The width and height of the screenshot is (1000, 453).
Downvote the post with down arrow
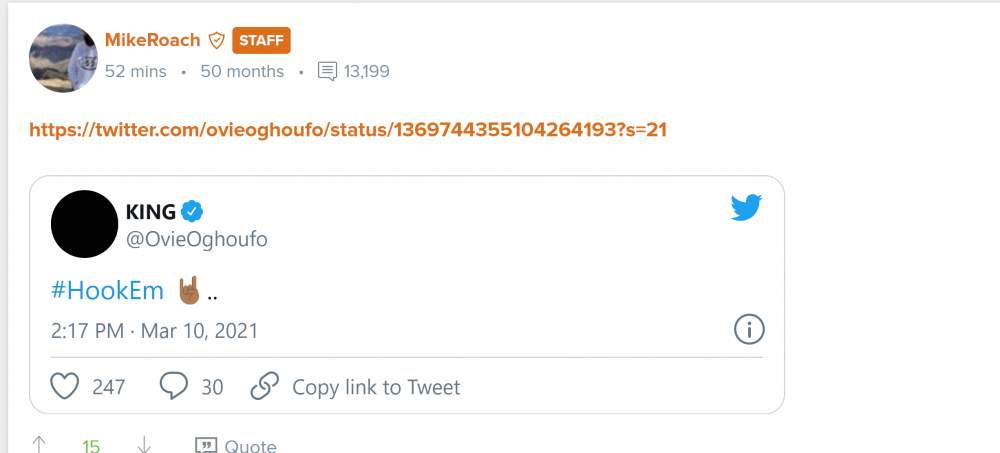(144, 445)
